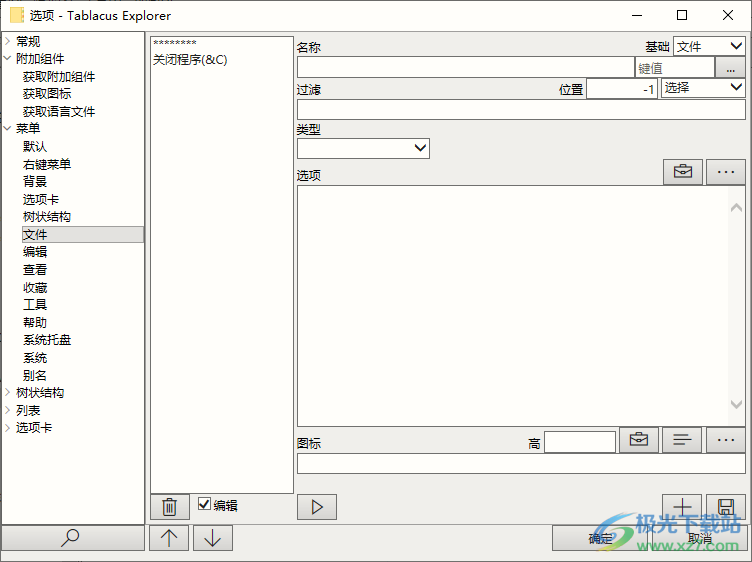Select 背景 menu entry

35,182
